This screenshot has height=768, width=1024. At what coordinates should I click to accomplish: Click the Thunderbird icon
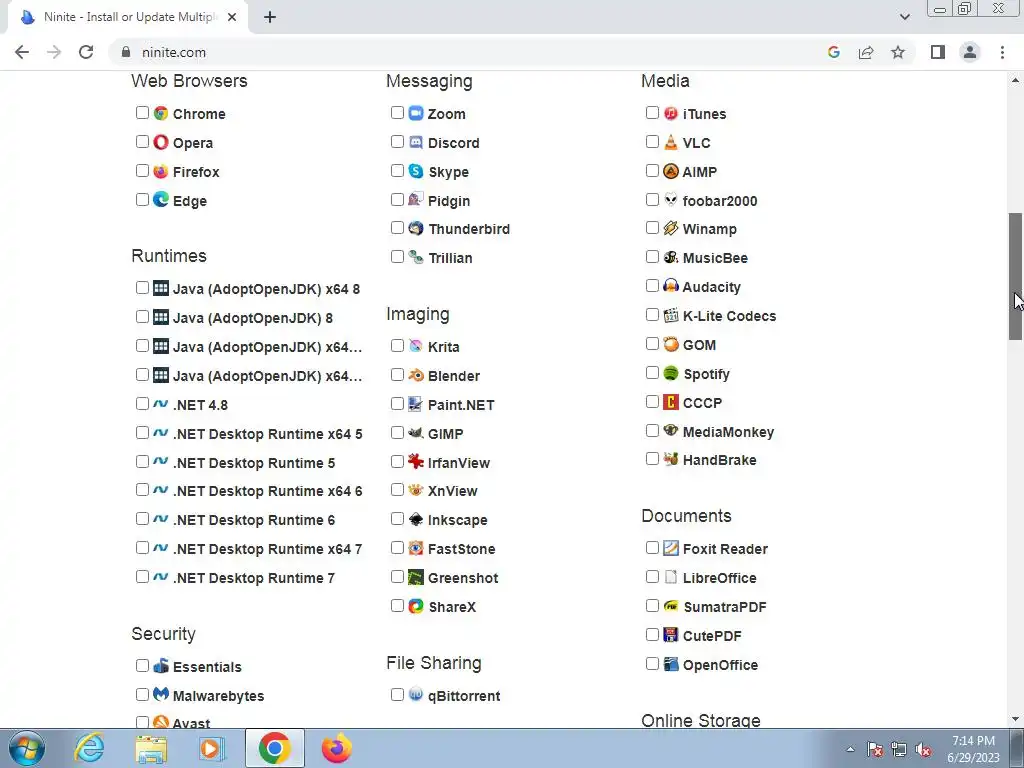click(416, 229)
